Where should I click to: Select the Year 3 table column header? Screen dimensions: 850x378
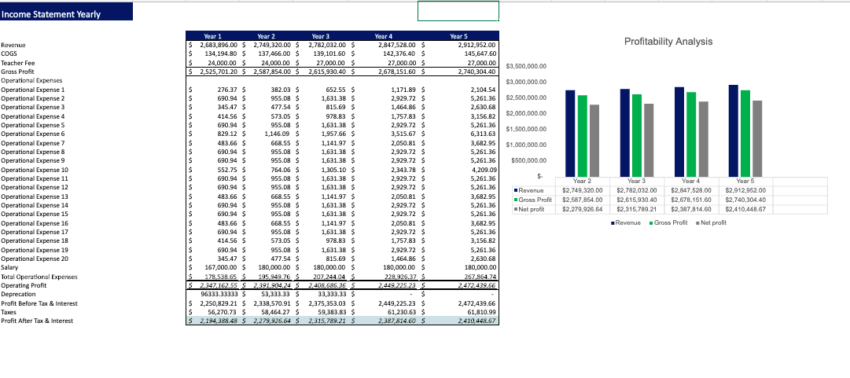click(320, 36)
